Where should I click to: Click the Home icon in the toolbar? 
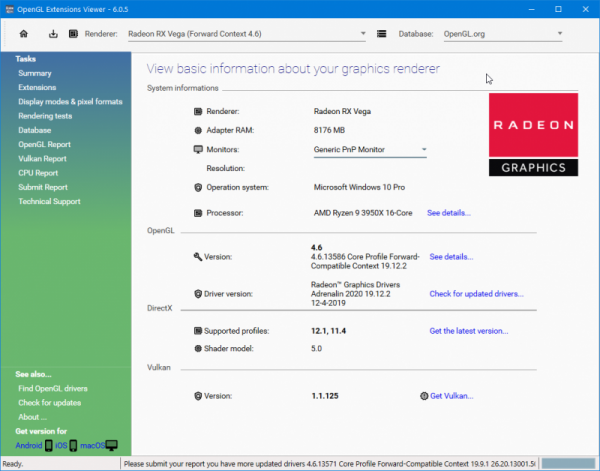click(24, 34)
